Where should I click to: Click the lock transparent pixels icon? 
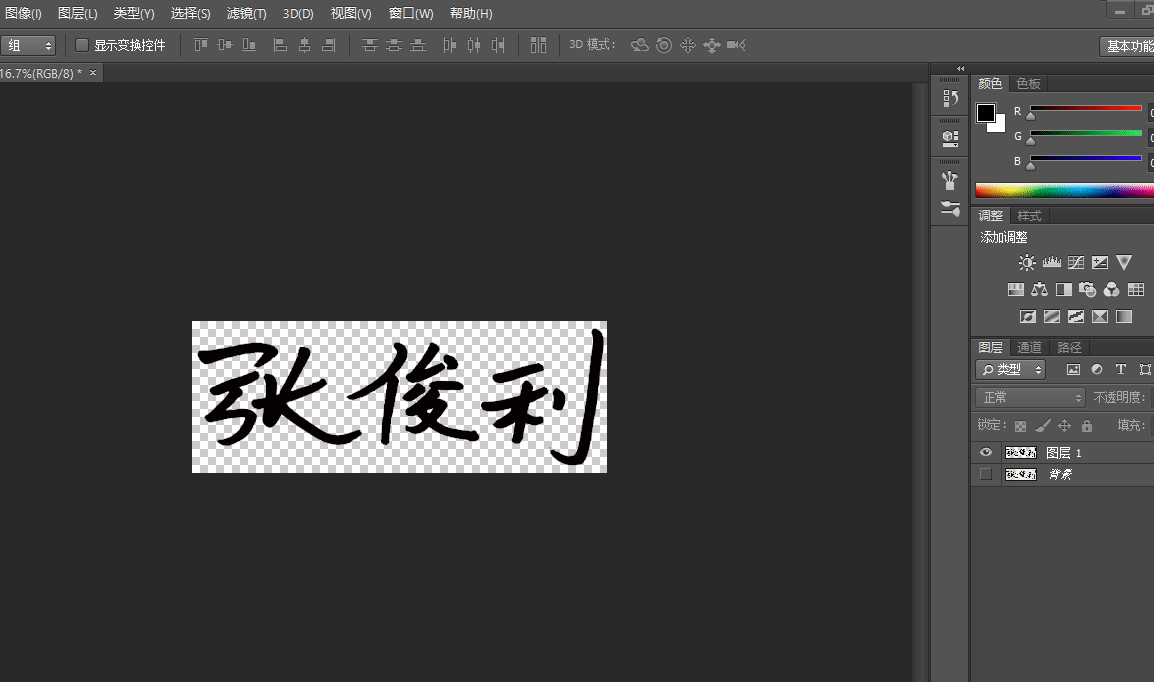(1020, 426)
